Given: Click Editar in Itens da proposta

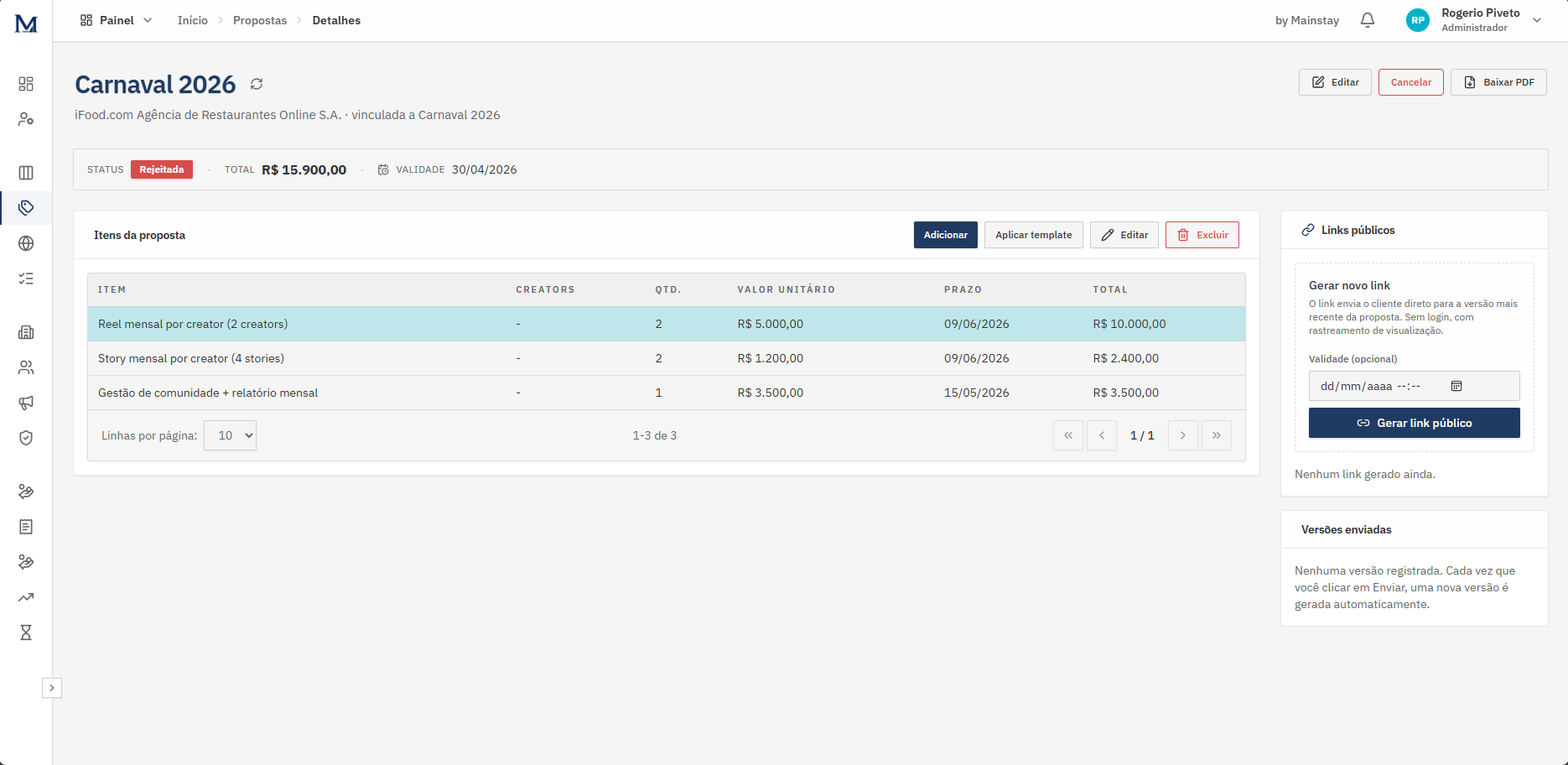Looking at the screenshot, I should (x=1124, y=235).
